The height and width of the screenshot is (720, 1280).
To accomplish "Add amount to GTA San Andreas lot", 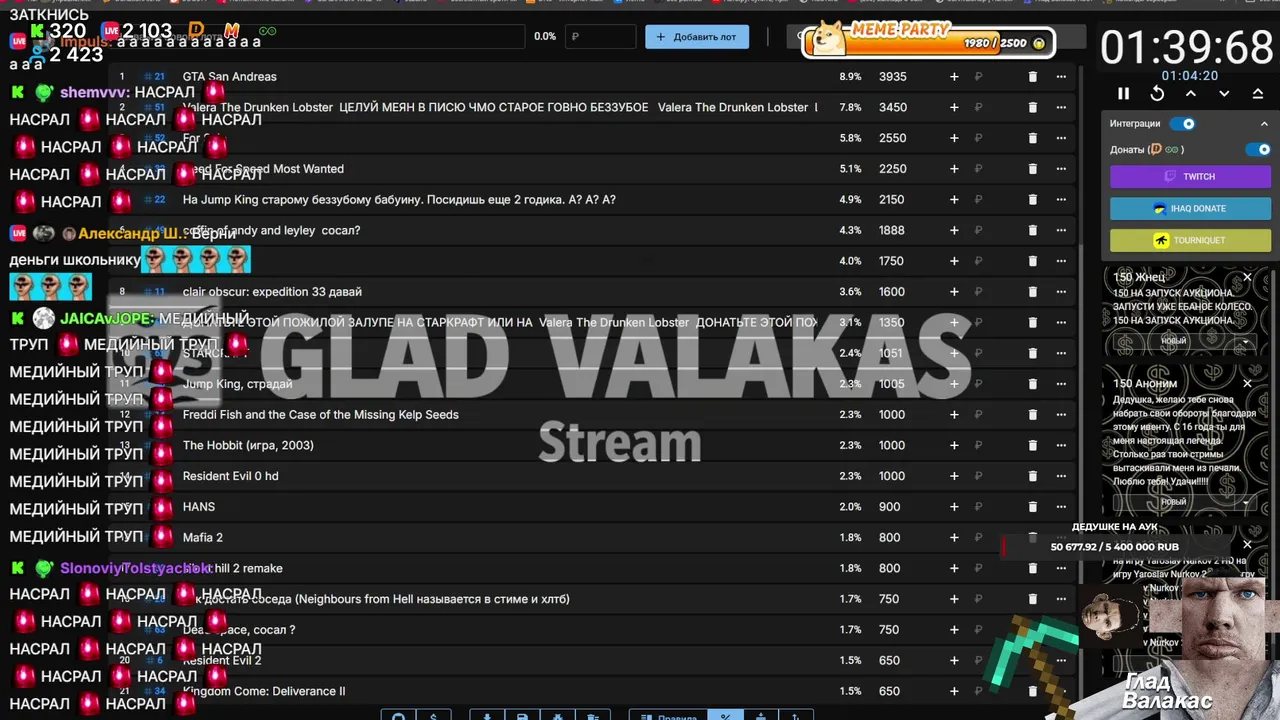I will pos(954,77).
